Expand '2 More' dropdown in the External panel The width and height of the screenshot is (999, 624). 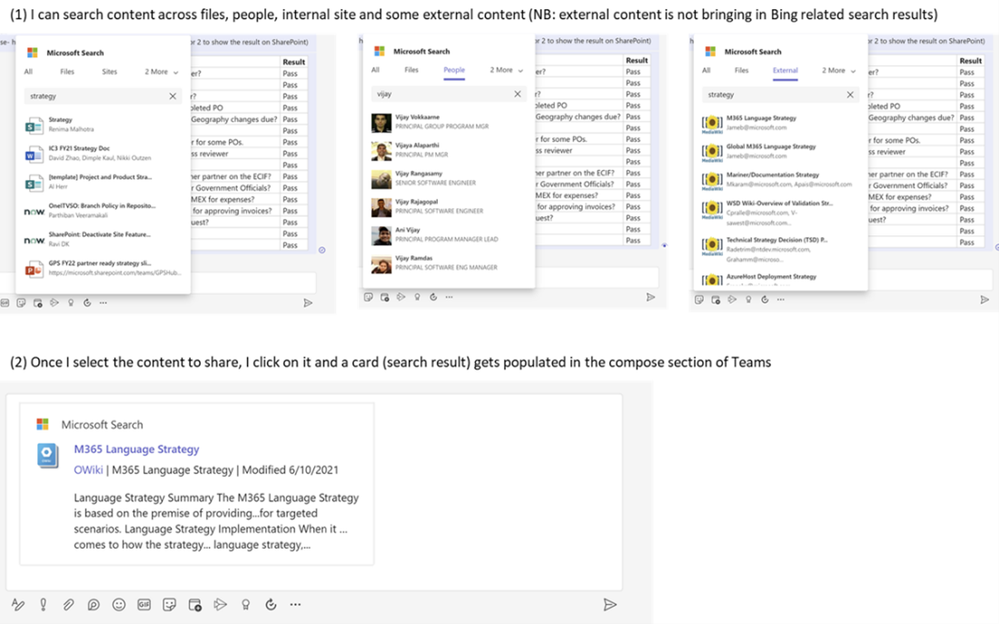(838, 71)
